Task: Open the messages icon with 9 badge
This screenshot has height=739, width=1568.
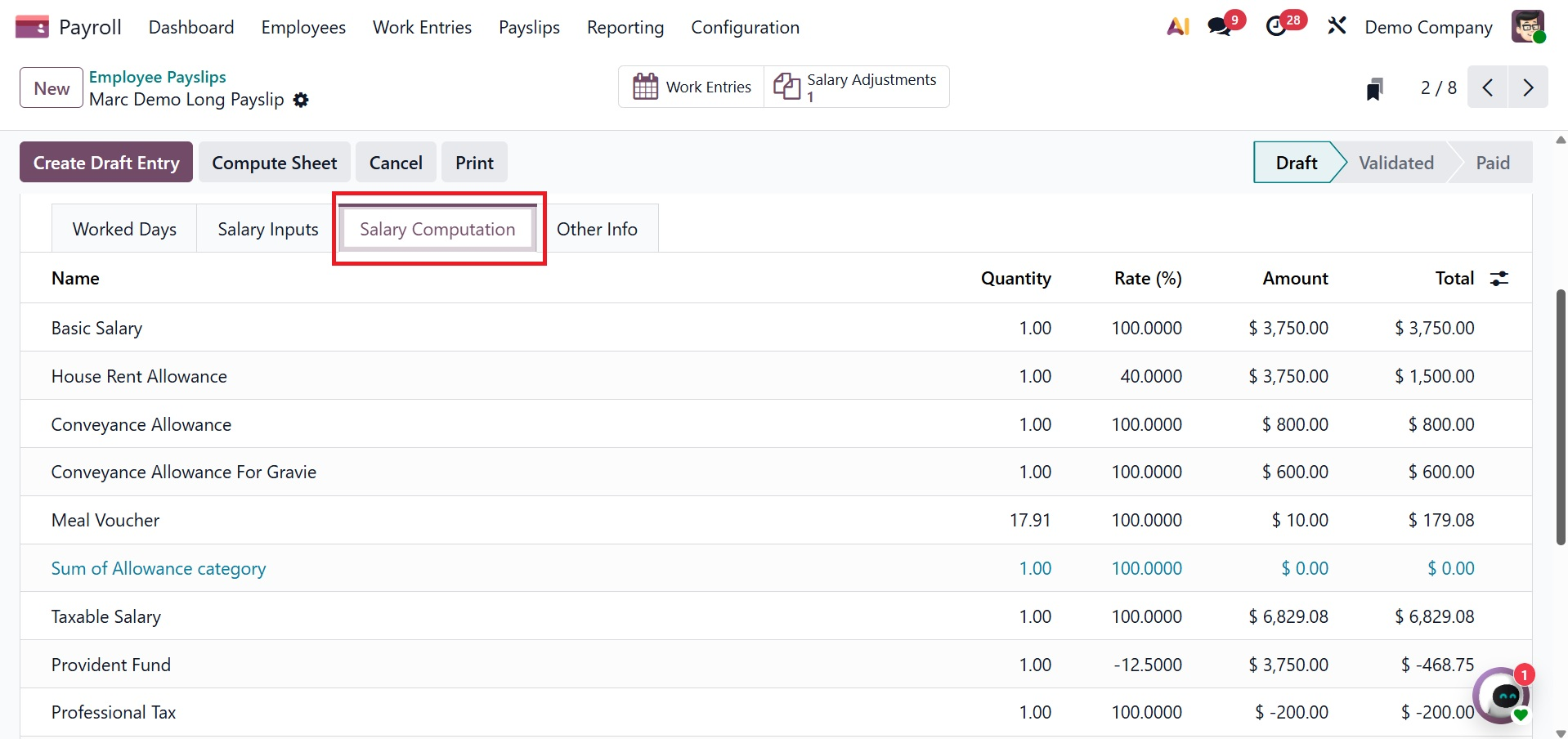Action: coord(1220,27)
